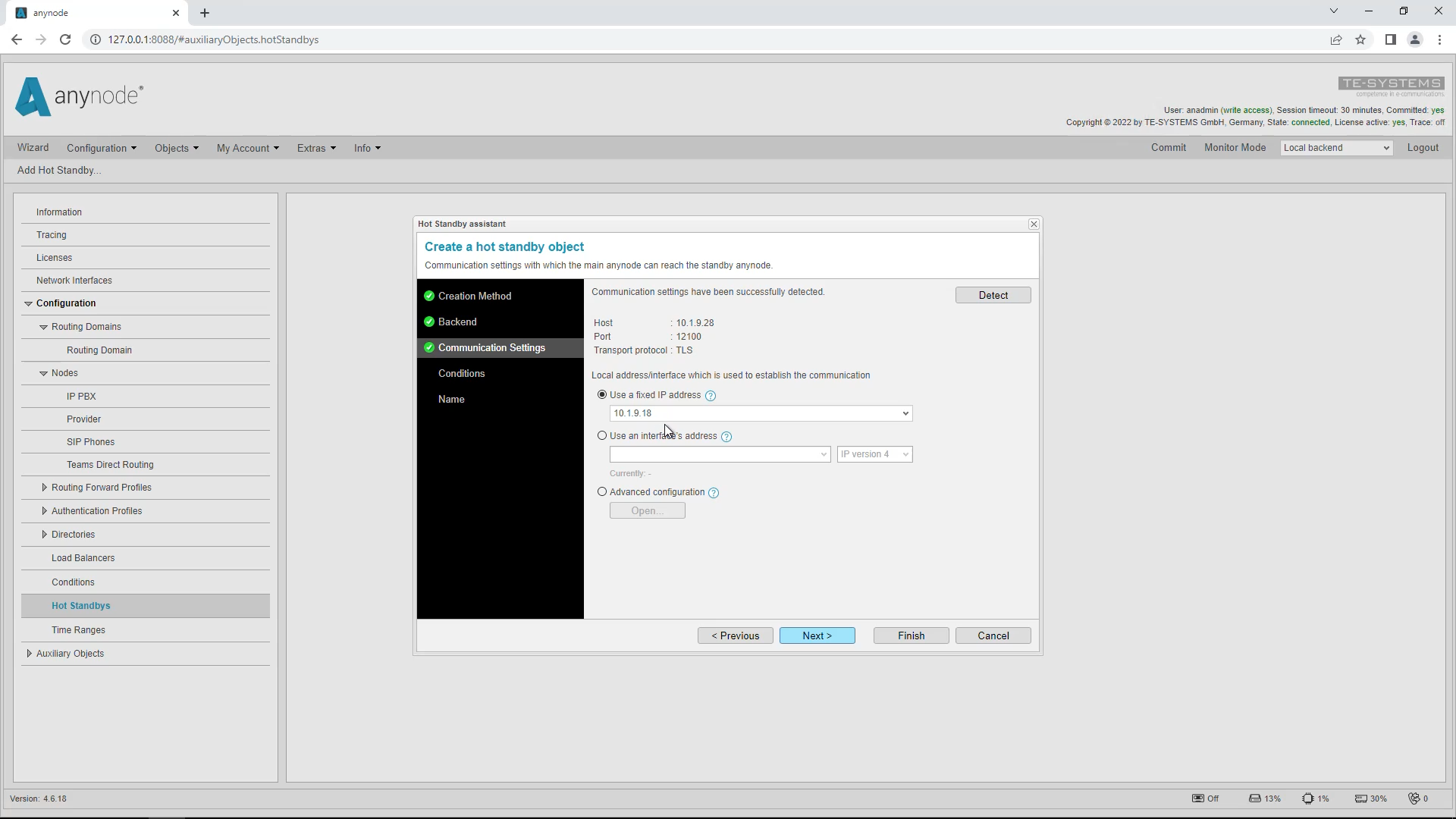This screenshot has height=819, width=1456.
Task: Open the Extras menu
Action: click(316, 148)
